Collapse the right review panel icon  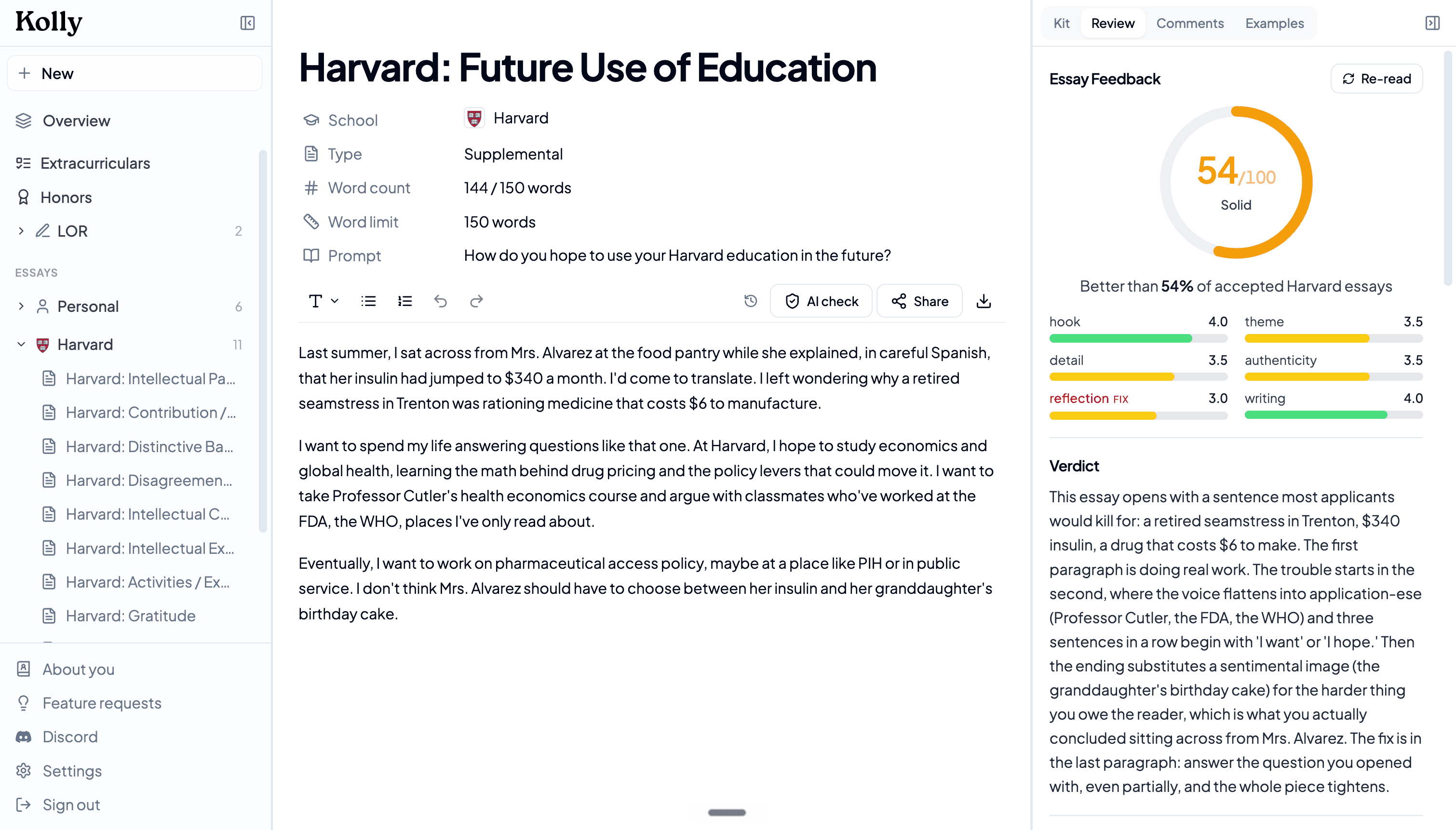(x=1432, y=23)
